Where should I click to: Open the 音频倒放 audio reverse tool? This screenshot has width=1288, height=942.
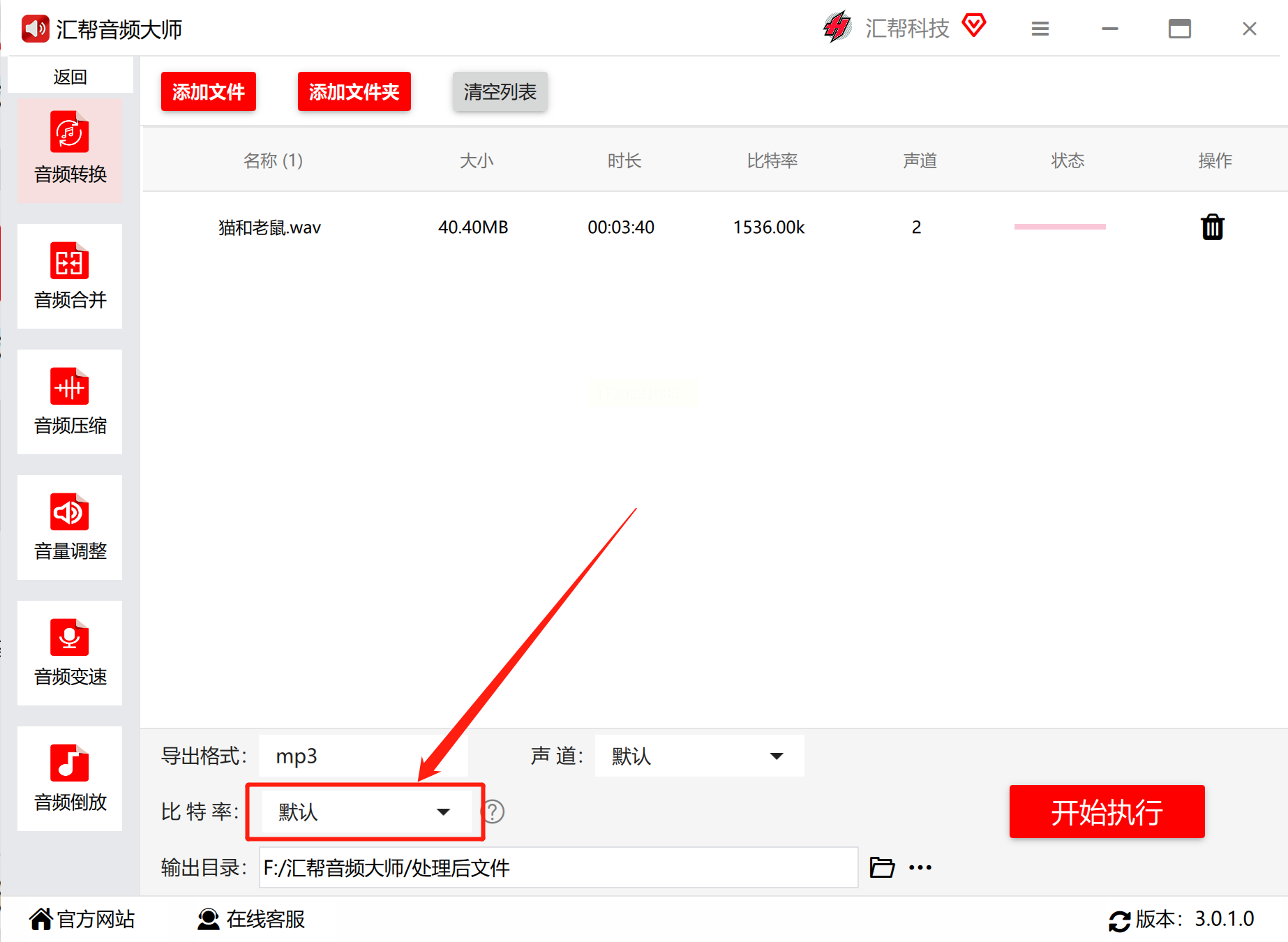pos(70,779)
